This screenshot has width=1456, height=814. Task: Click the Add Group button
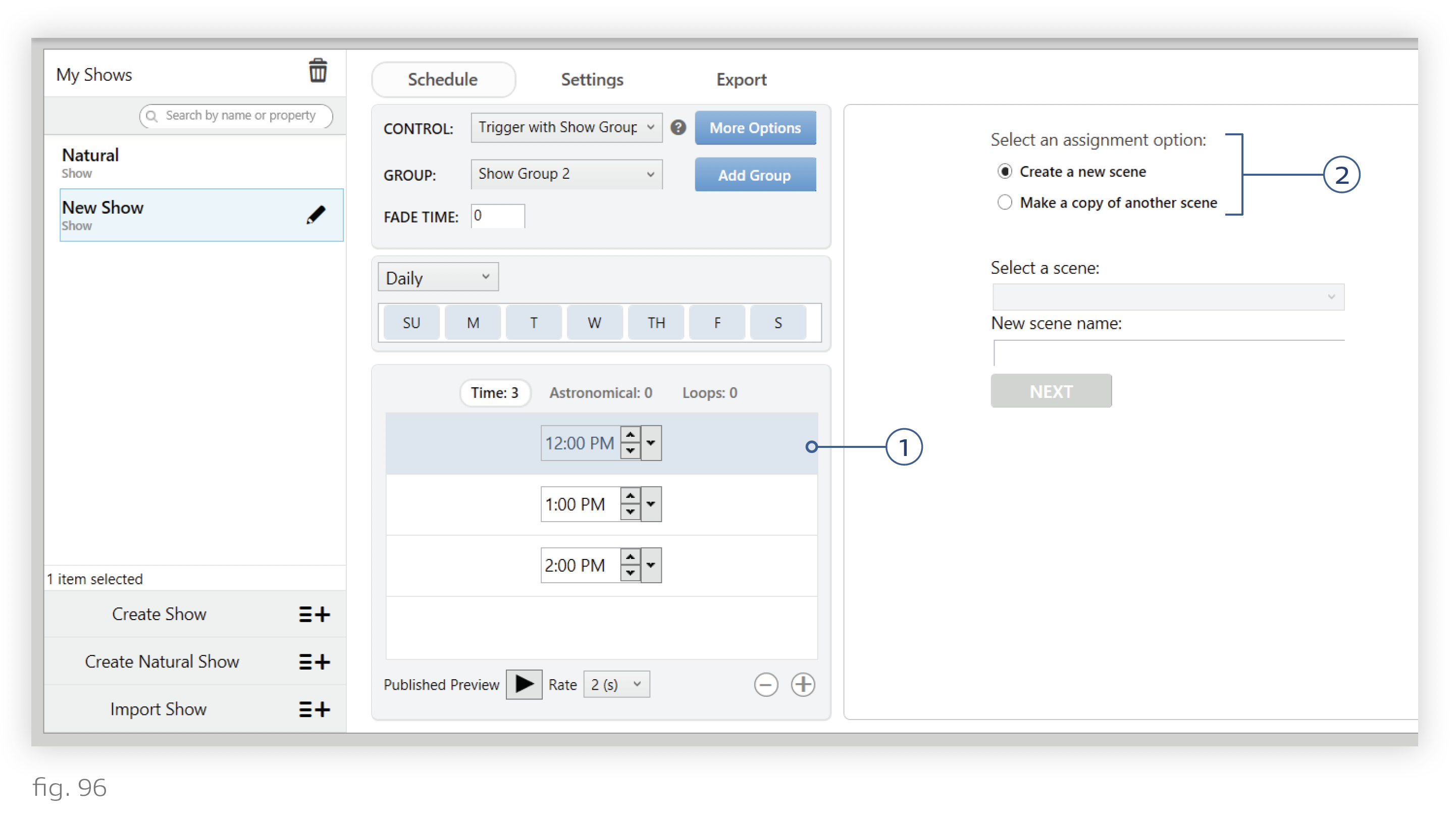click(x=755, y=175)
